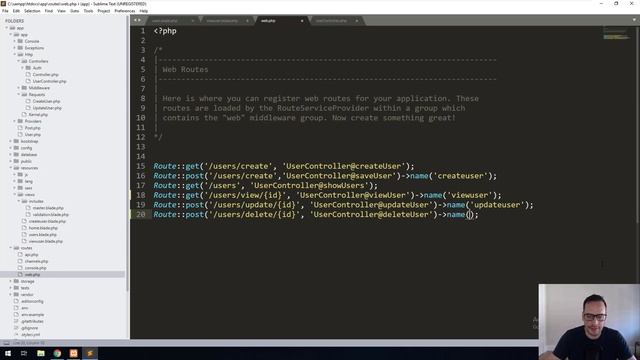The height and width of the screenshot is (360, 640).
Task: Open Windows Start menu
Action: [8, 353]
